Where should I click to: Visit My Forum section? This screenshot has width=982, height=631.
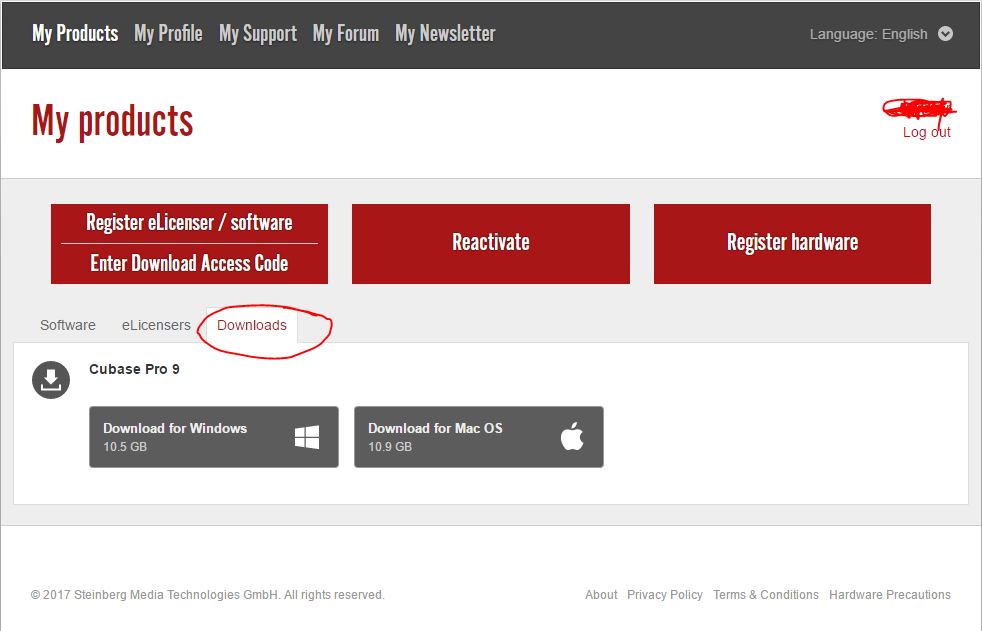[x=346, y=34]
